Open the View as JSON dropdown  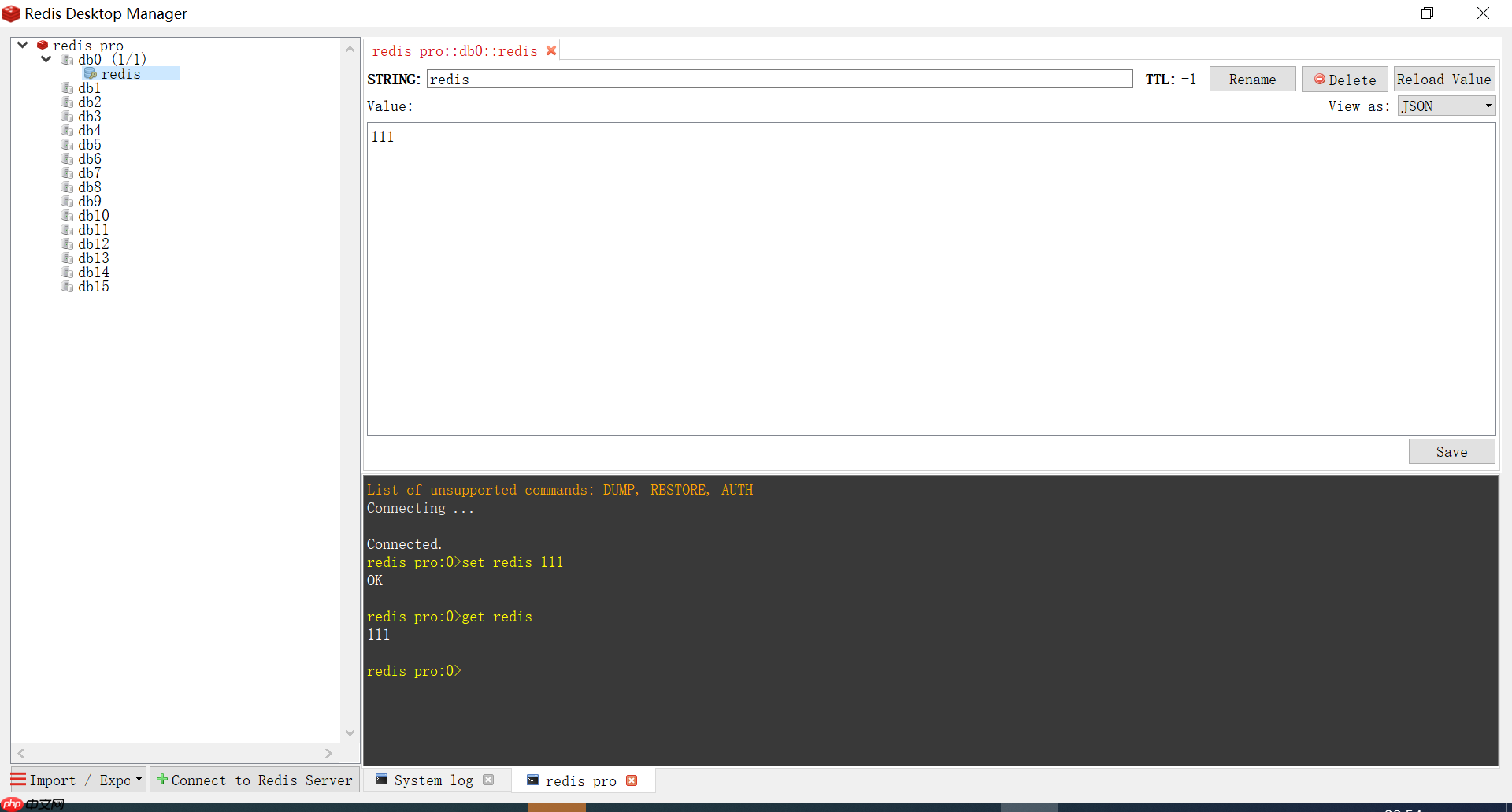(1446, 106)
